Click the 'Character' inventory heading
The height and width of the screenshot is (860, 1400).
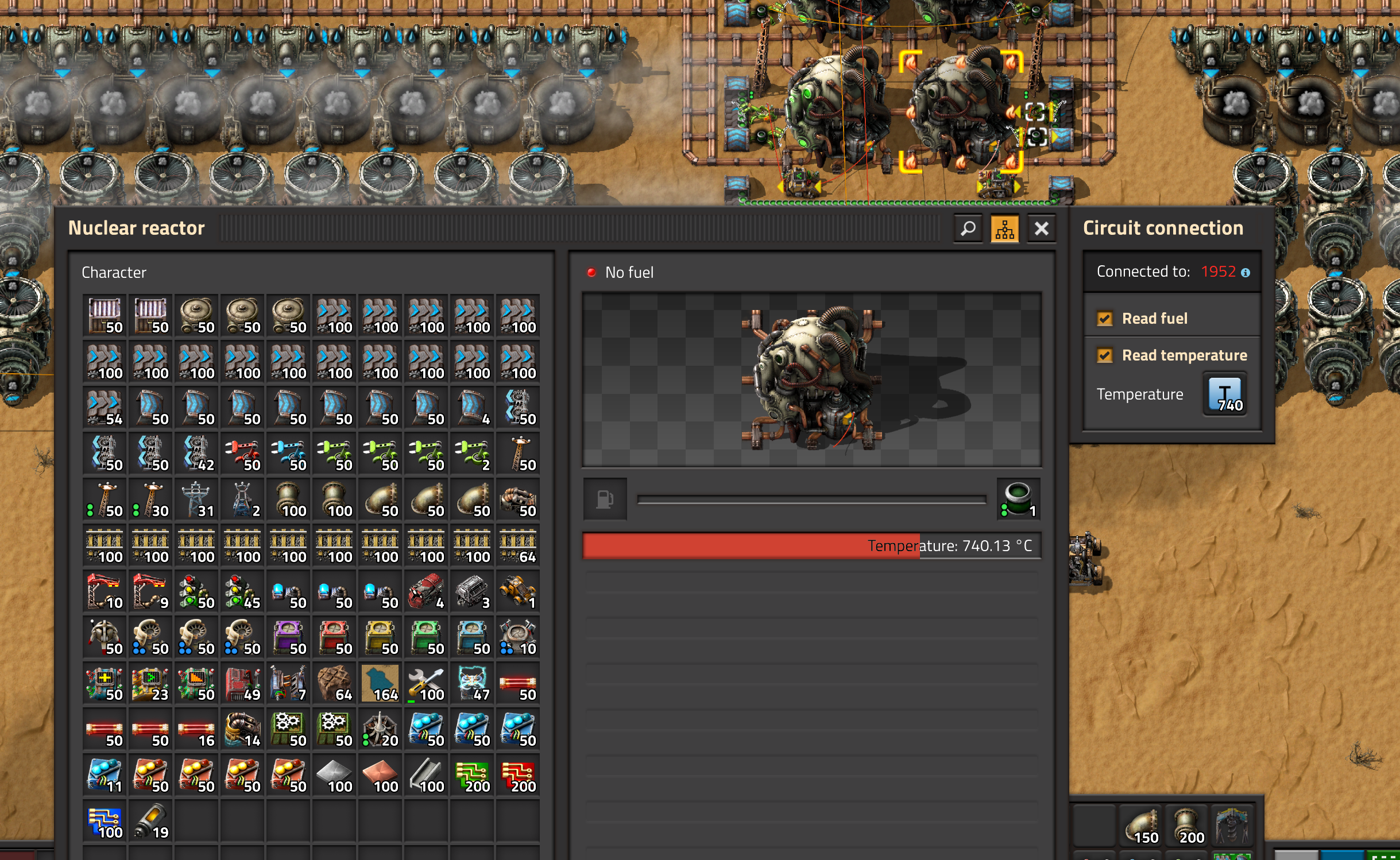click(x=114, y=273)
